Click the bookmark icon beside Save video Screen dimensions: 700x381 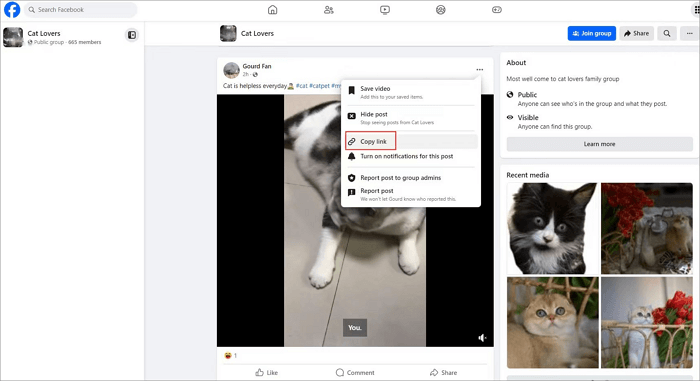tap(351, 90)
